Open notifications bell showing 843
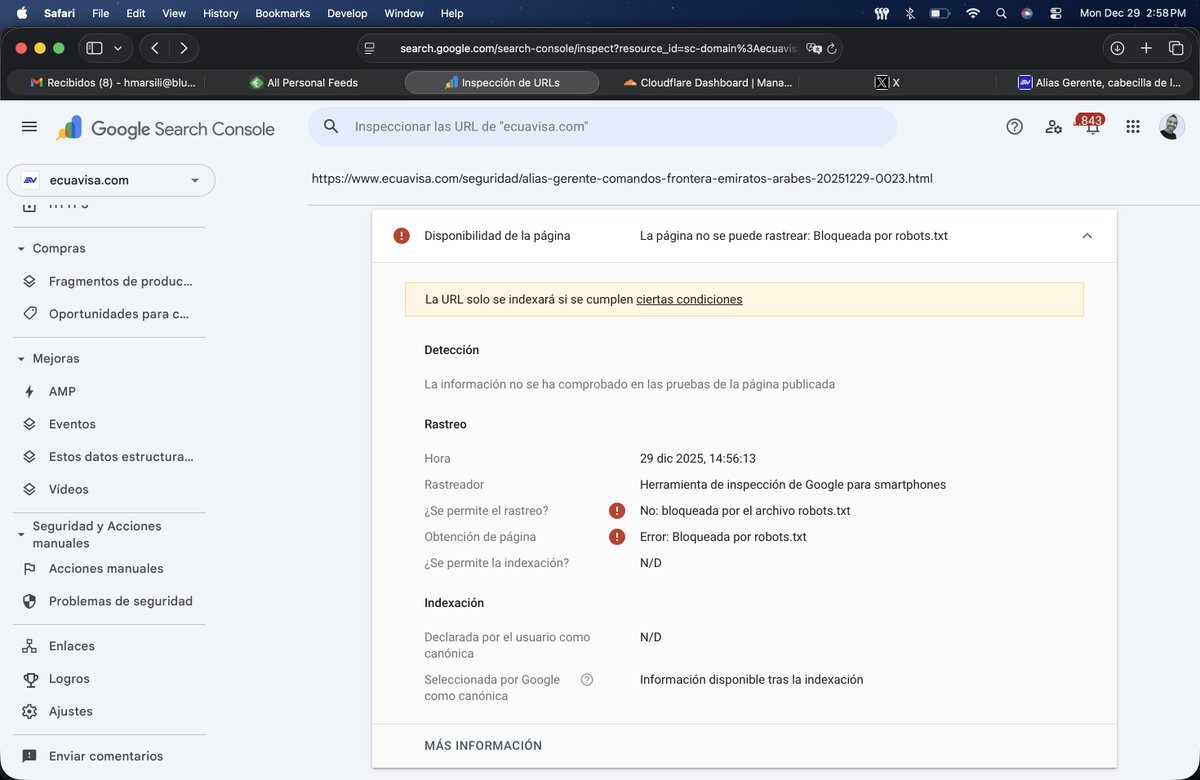Image resolution: width=1200 pixels, height=780 pixels. click(x=1092, y=126)
